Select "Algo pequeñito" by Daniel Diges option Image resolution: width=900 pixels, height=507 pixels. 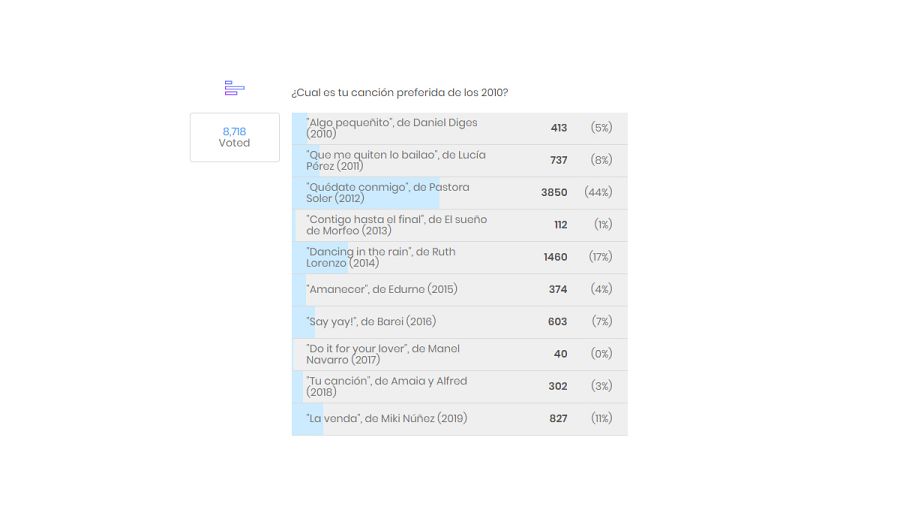392,128
